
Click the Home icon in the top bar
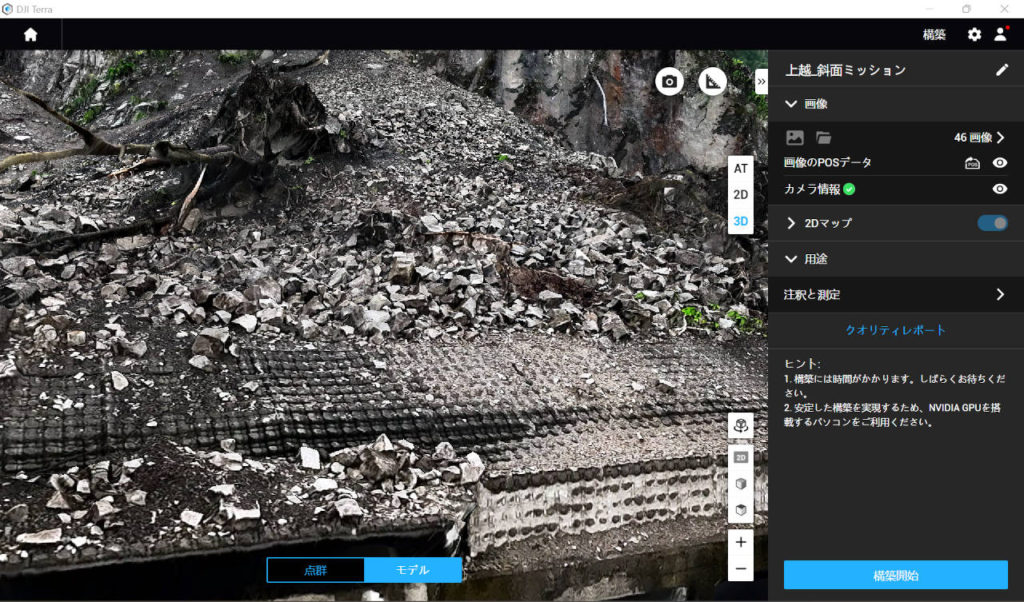(30, 34)
